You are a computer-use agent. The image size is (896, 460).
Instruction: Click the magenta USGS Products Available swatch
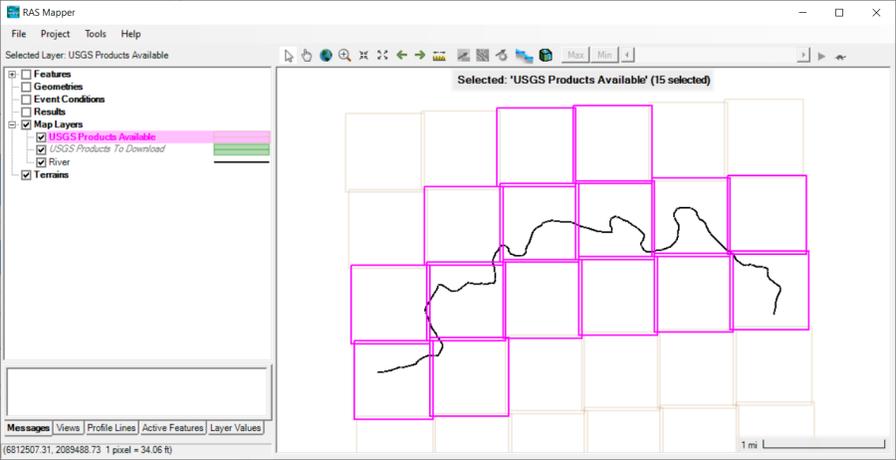pos(241,137)
